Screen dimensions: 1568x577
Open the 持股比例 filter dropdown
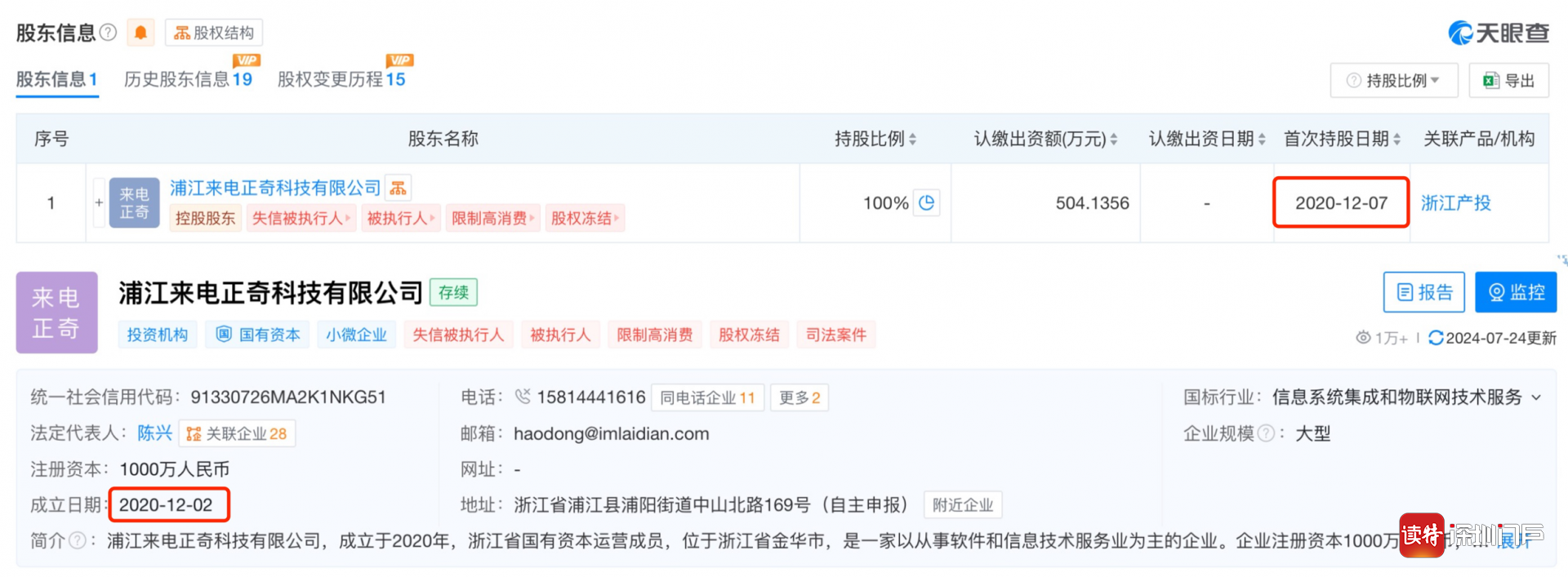[x=1394, y=80]
